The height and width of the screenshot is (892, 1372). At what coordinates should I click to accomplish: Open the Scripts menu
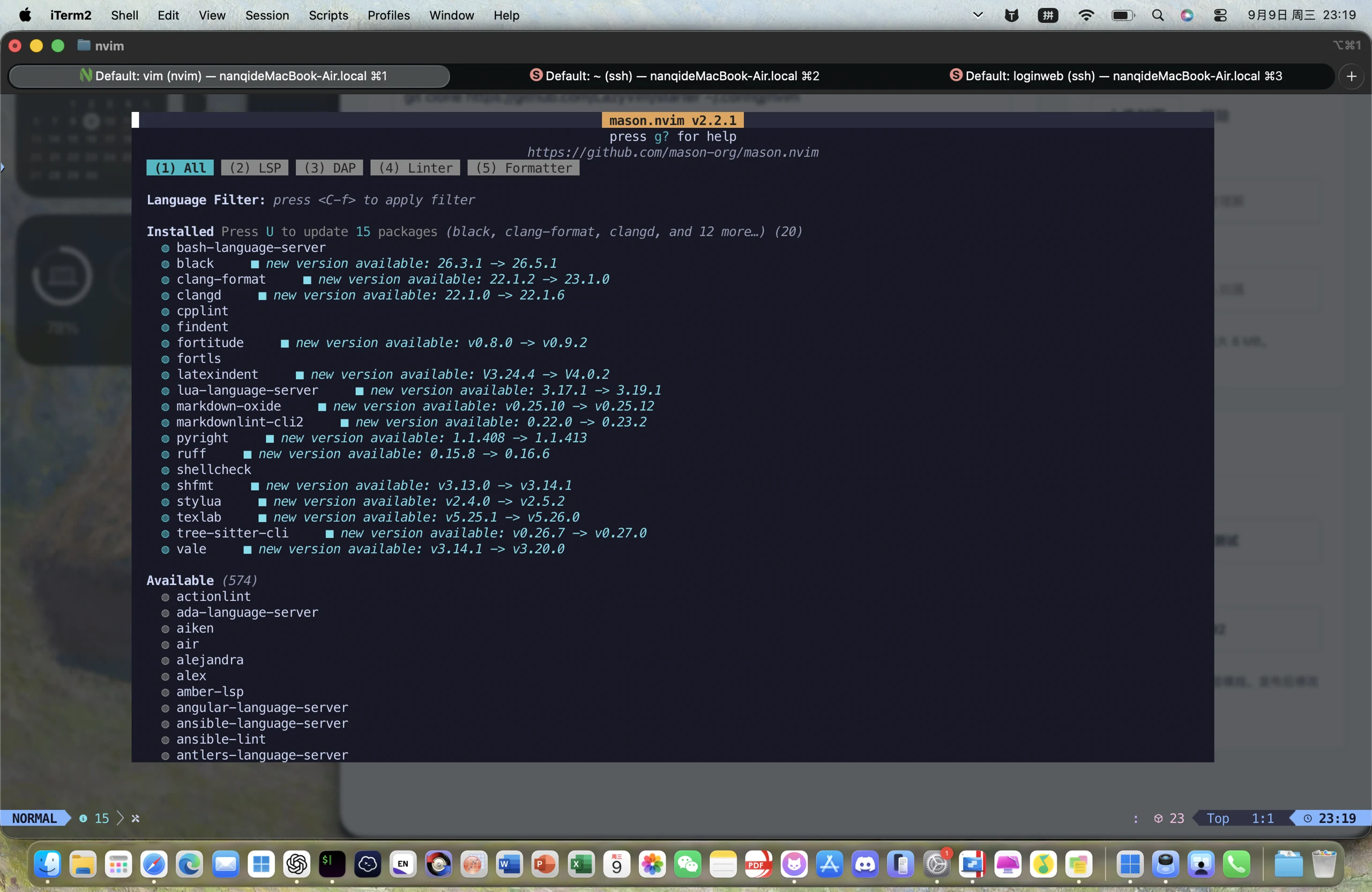point(328,16)
